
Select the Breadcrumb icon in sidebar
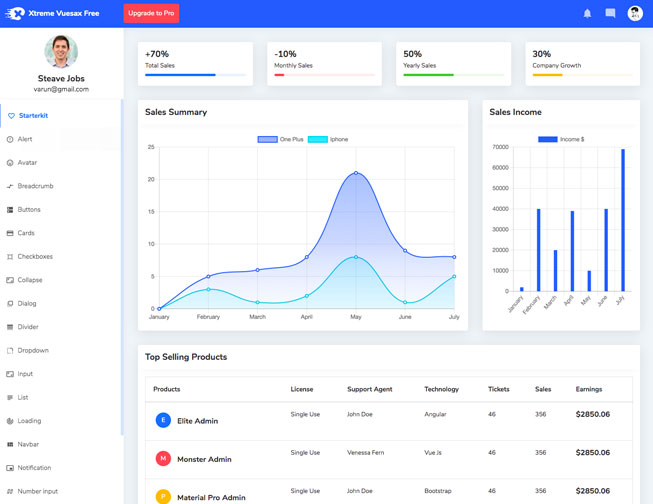(x=10, y=186)
